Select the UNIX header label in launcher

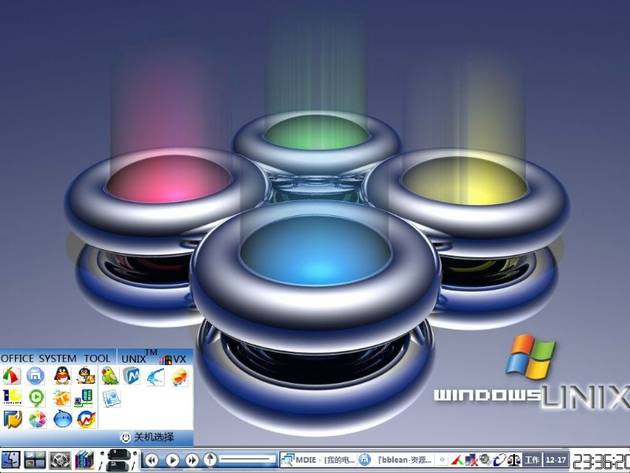coord(133,358)
